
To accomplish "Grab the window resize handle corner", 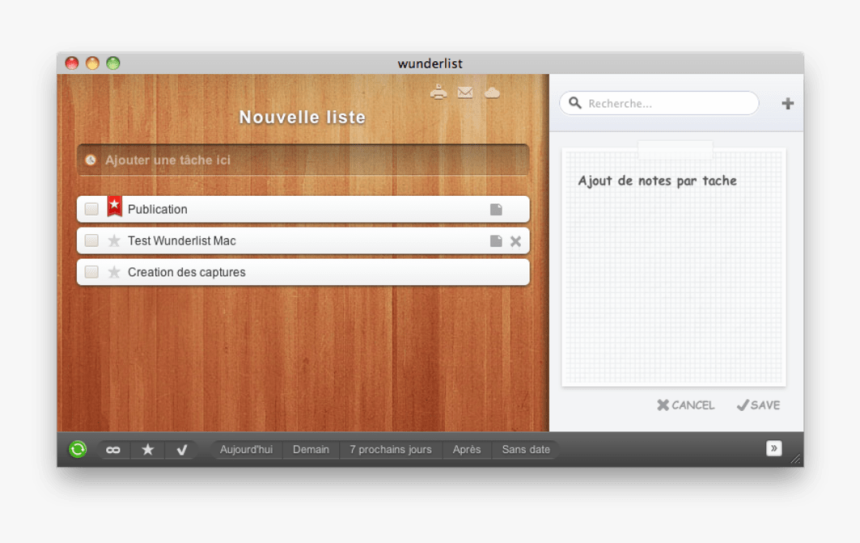I will [796, 460].
